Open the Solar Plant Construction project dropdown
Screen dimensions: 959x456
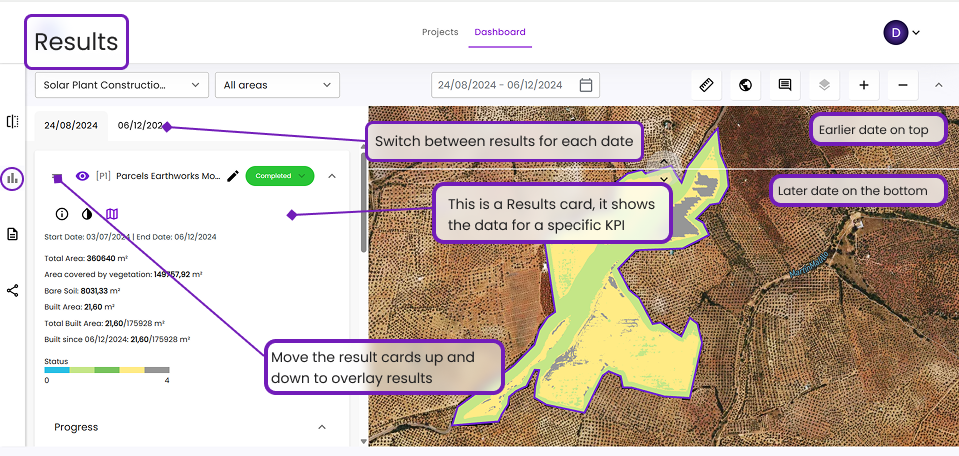[122, 85]
